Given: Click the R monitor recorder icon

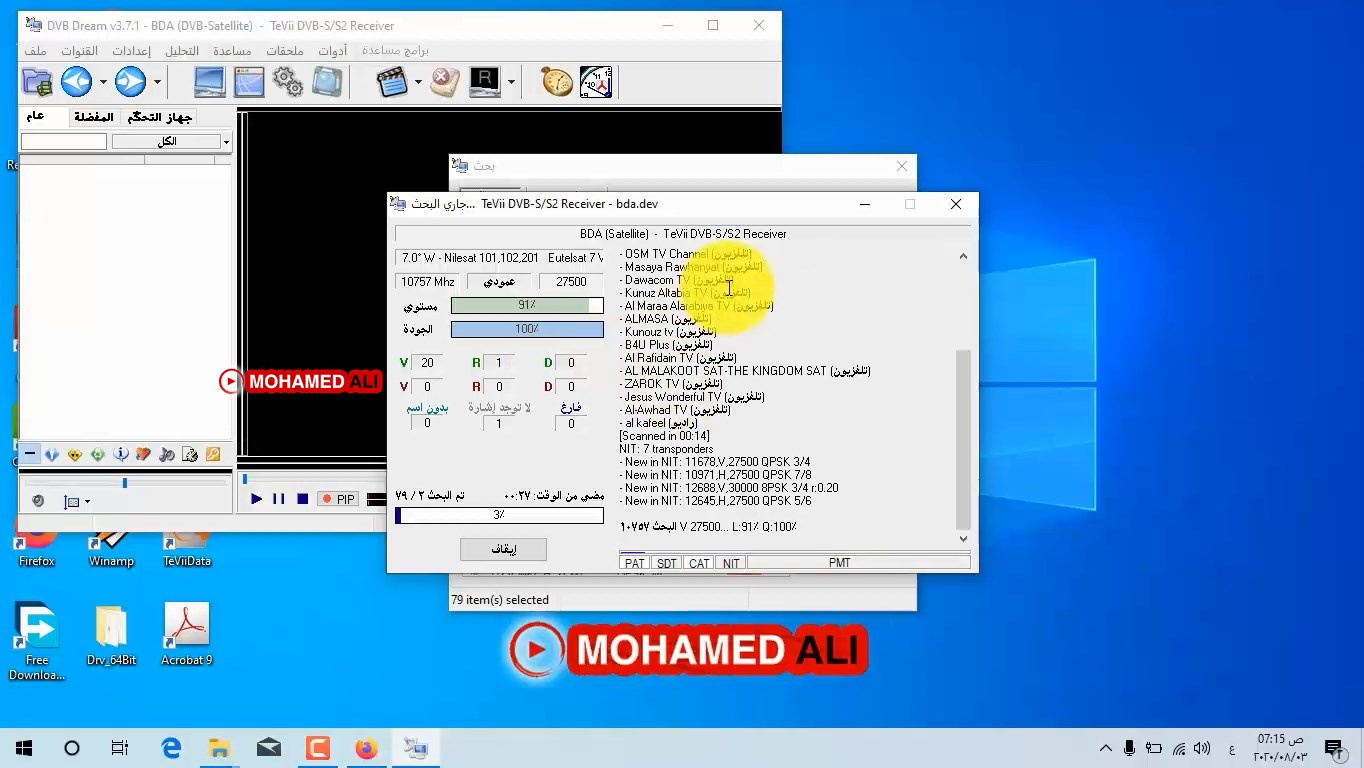Looking at the screenshot, I should tap(485, 82).
